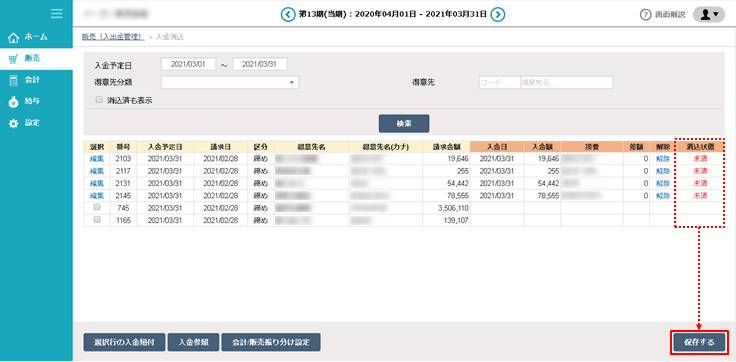This screenshot has width=736, height=362.
Task: Click the 検索 button
Action: pyautogui.click(x=404, y=123)
